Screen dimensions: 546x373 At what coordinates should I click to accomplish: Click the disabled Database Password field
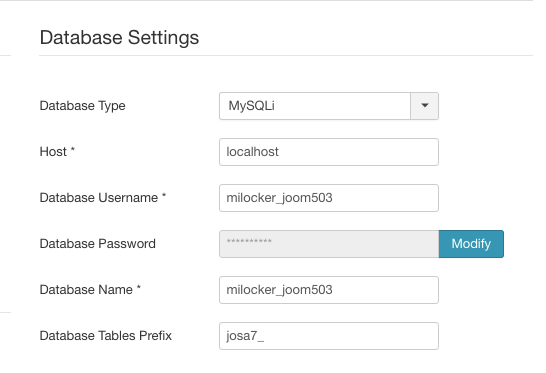(x=329, y=244)
